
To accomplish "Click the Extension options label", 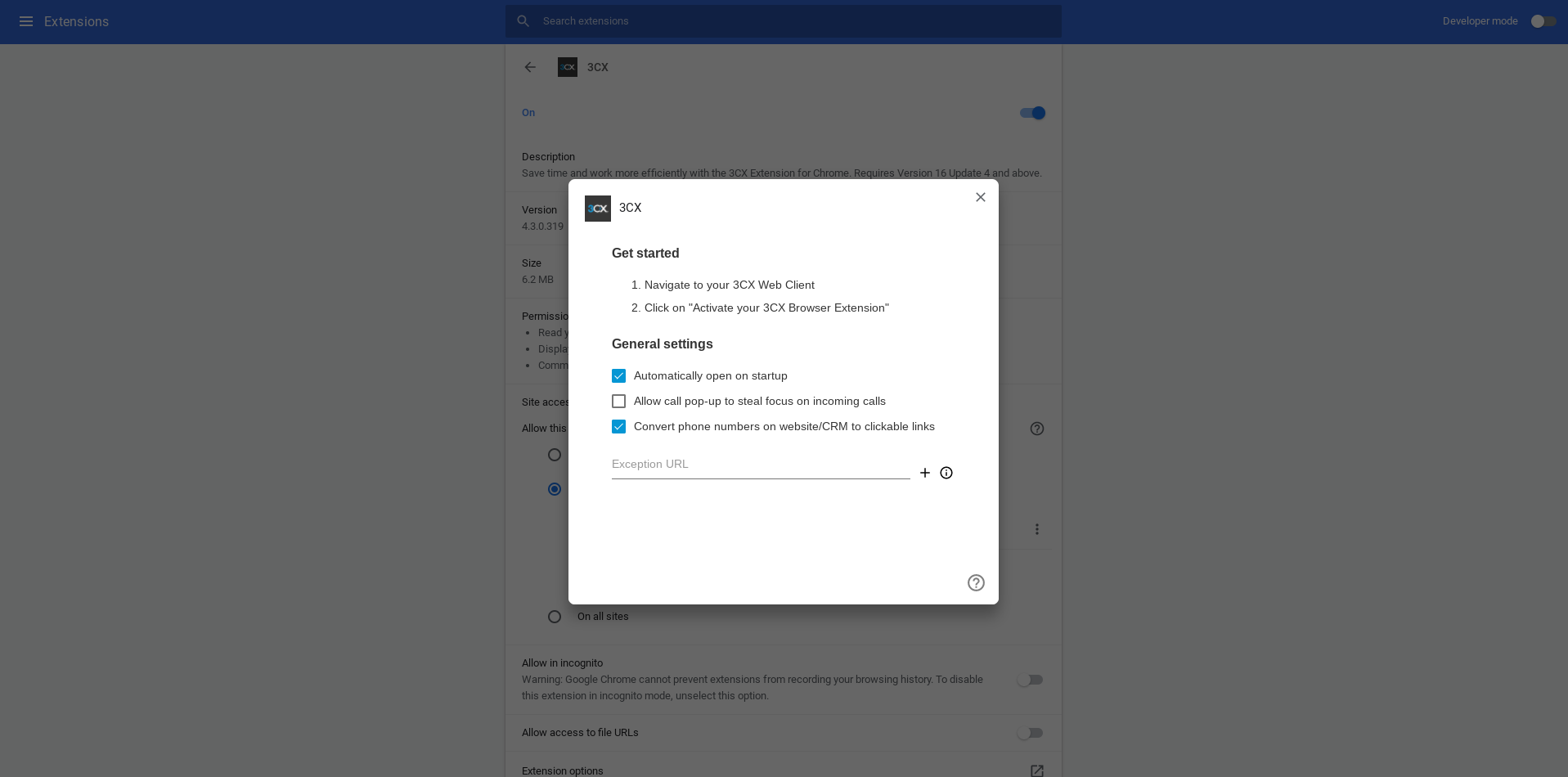I will pos(563,770).
